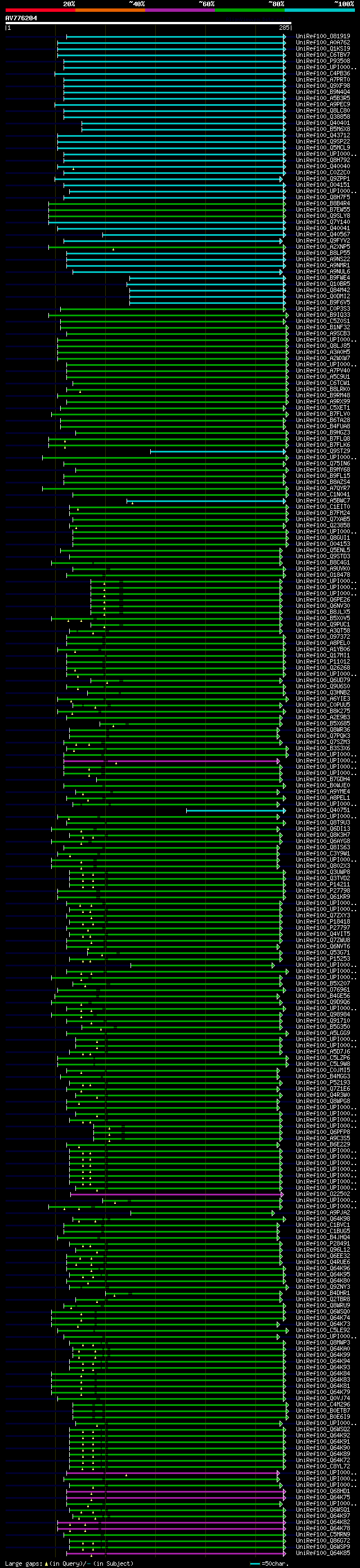The height and width of the screenshot is (1568, 360).
Task: Open hit UniRef100_B9IQ33
Action: point(323,315)
